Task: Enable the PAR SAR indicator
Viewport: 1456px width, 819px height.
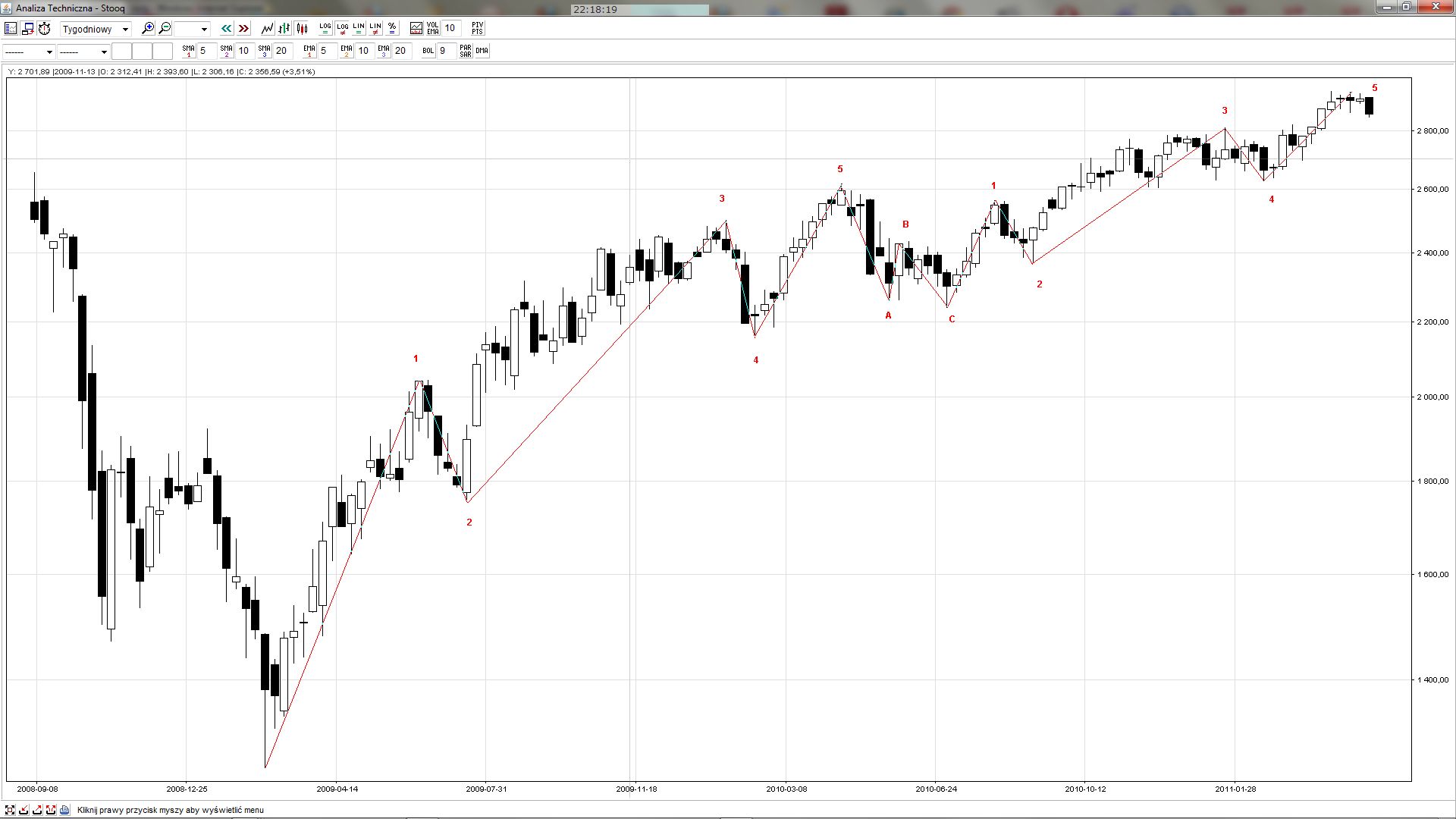Action: click(465, 51)
